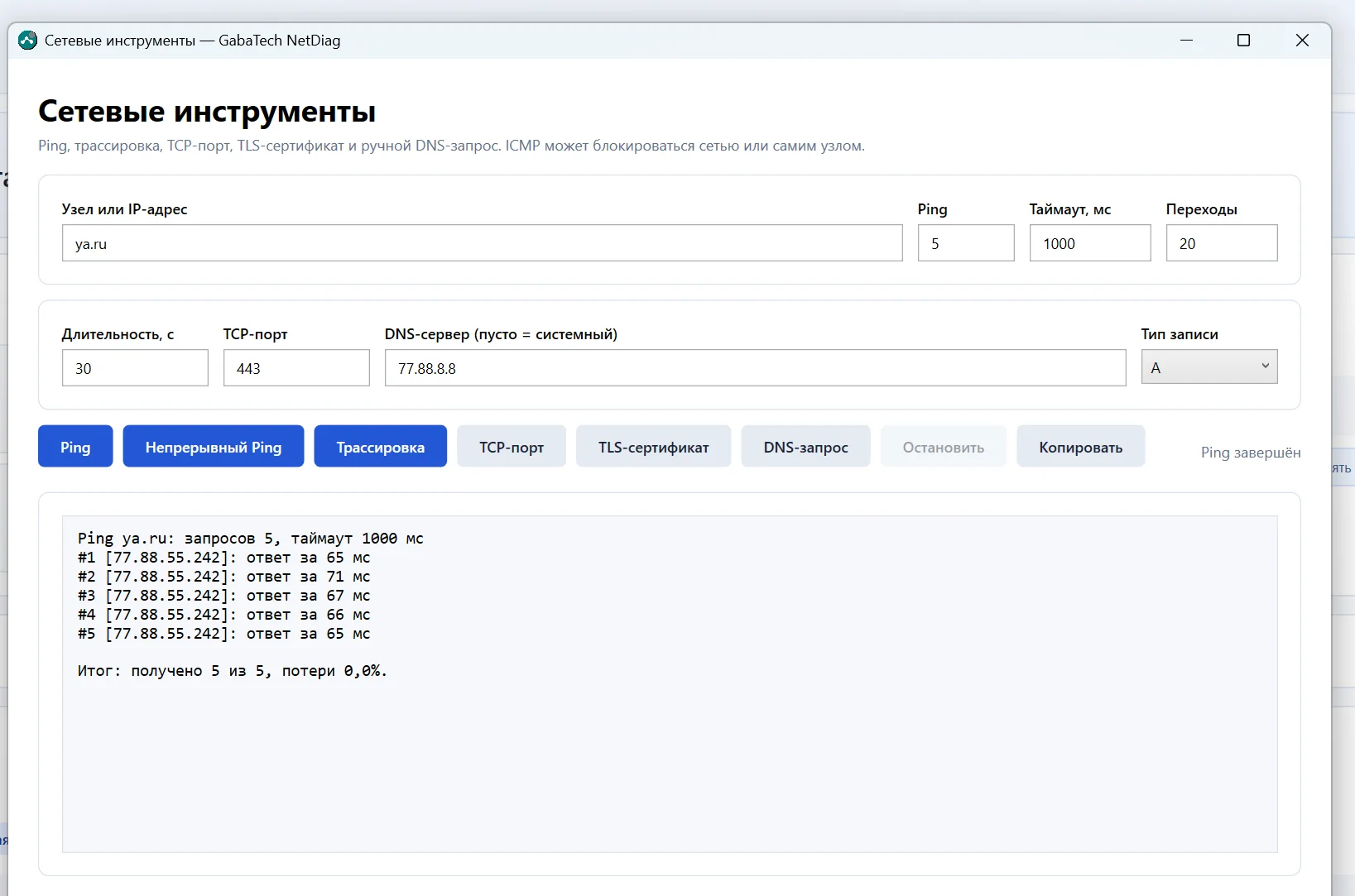Click the Переходы field

pos(1222,243)
